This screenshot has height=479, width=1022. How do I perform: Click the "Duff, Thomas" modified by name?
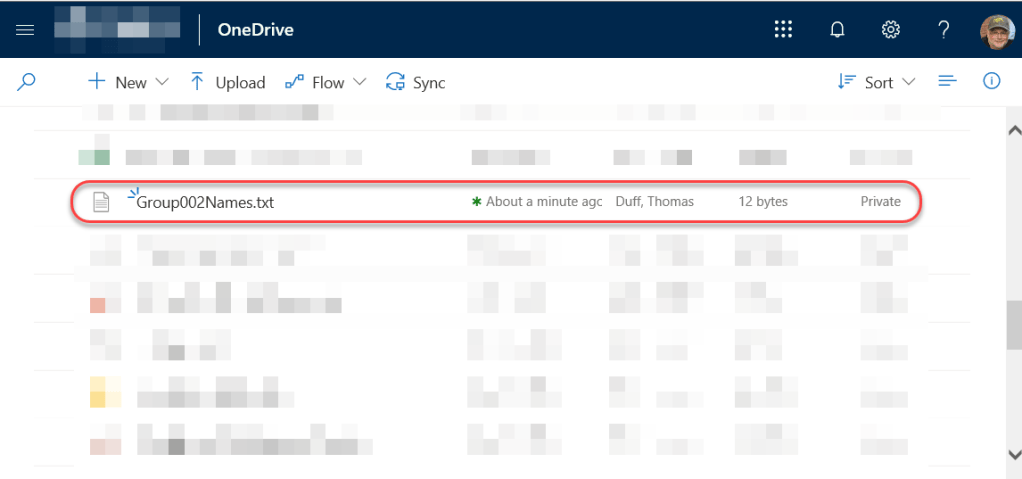click(654, 202)
